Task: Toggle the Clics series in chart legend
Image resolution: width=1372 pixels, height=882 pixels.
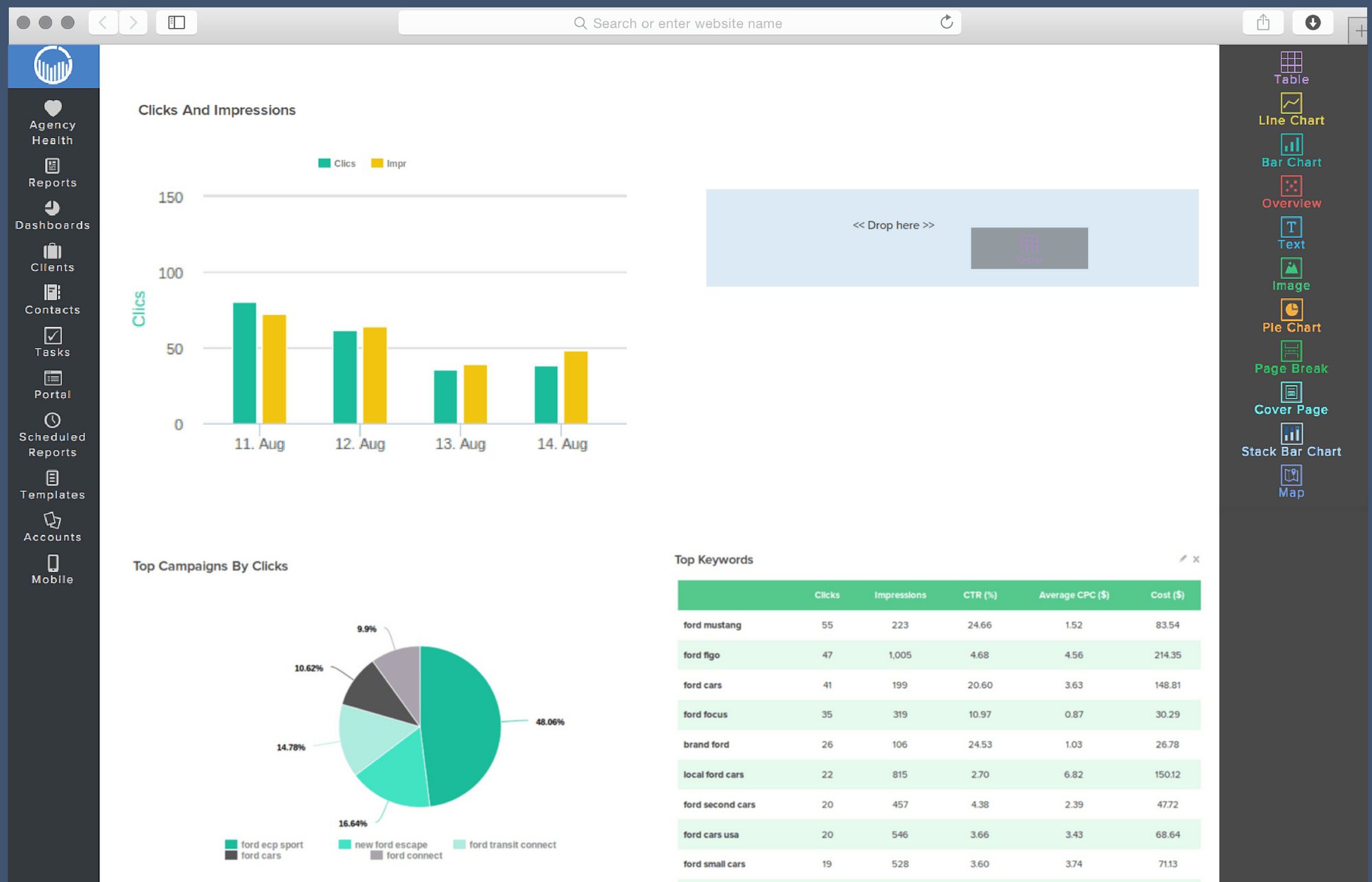Action: pos(337,163)
